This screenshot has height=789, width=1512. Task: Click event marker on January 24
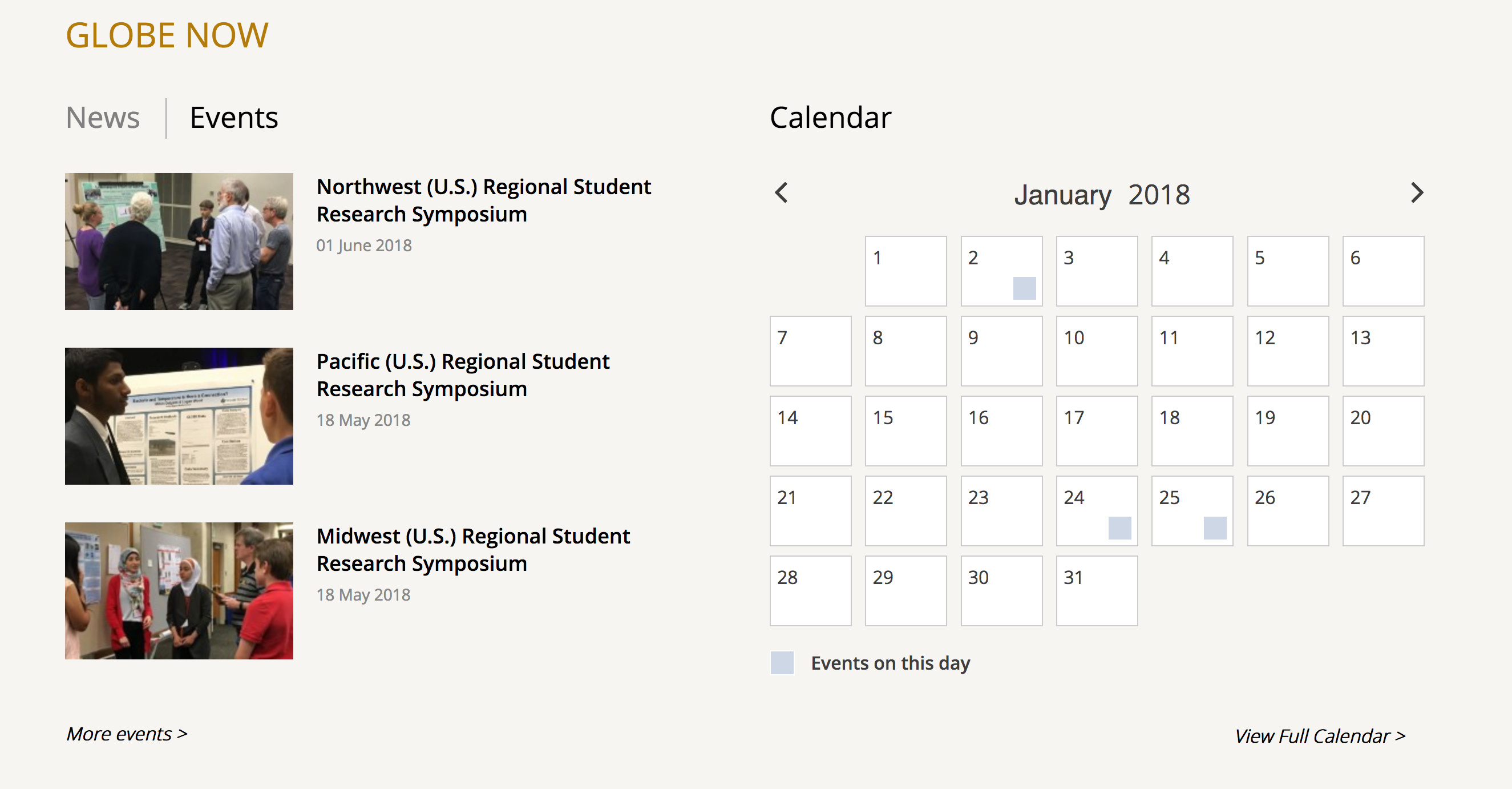[1119, 528]
